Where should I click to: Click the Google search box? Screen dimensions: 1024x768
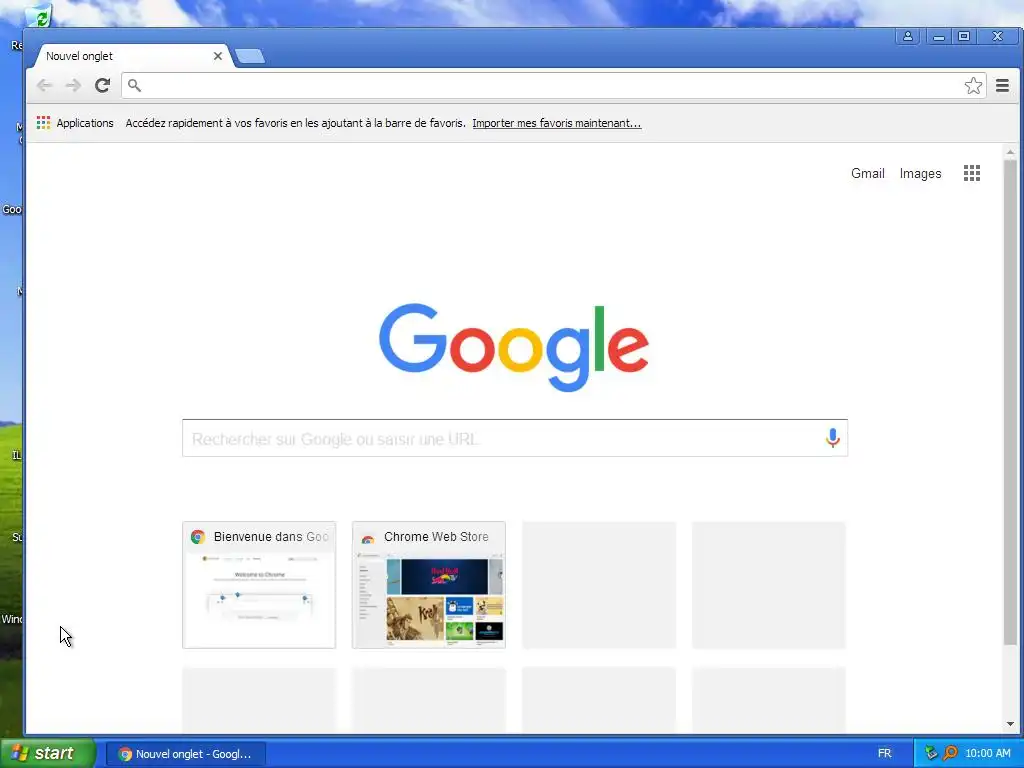click(515, 438)
